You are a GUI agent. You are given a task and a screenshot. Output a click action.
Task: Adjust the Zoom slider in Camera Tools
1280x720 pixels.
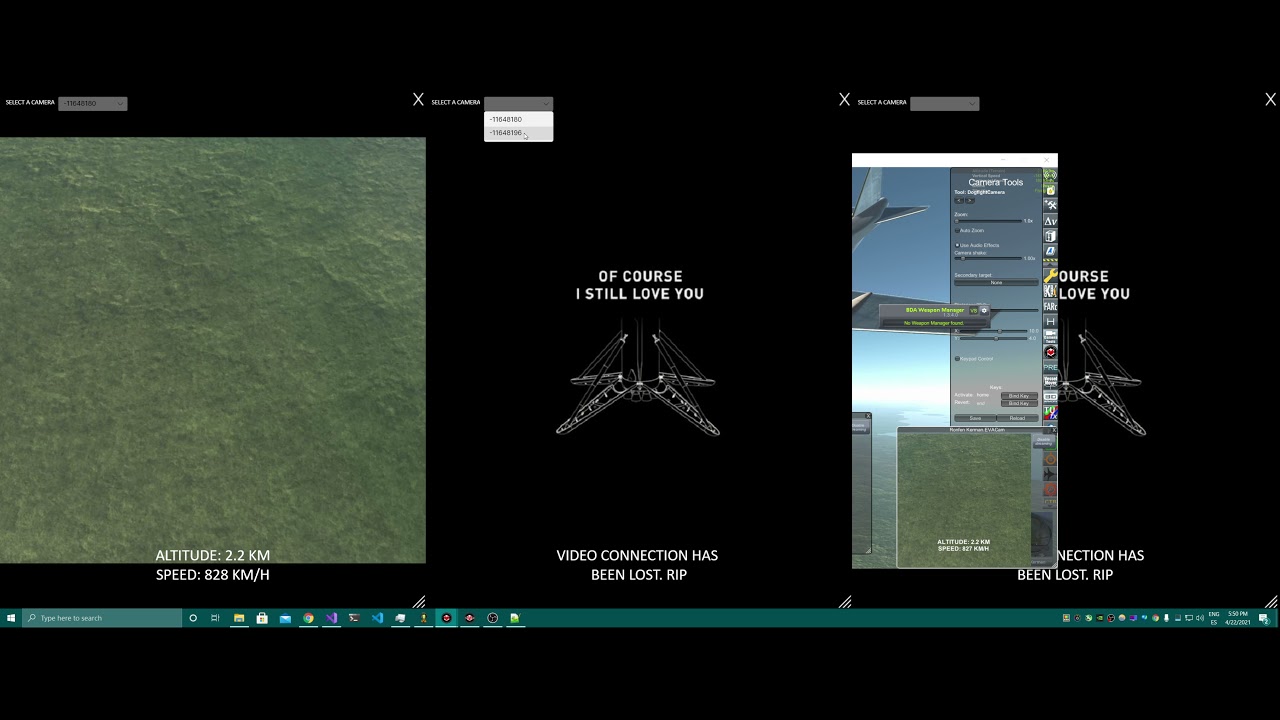[x=988, y=221]
